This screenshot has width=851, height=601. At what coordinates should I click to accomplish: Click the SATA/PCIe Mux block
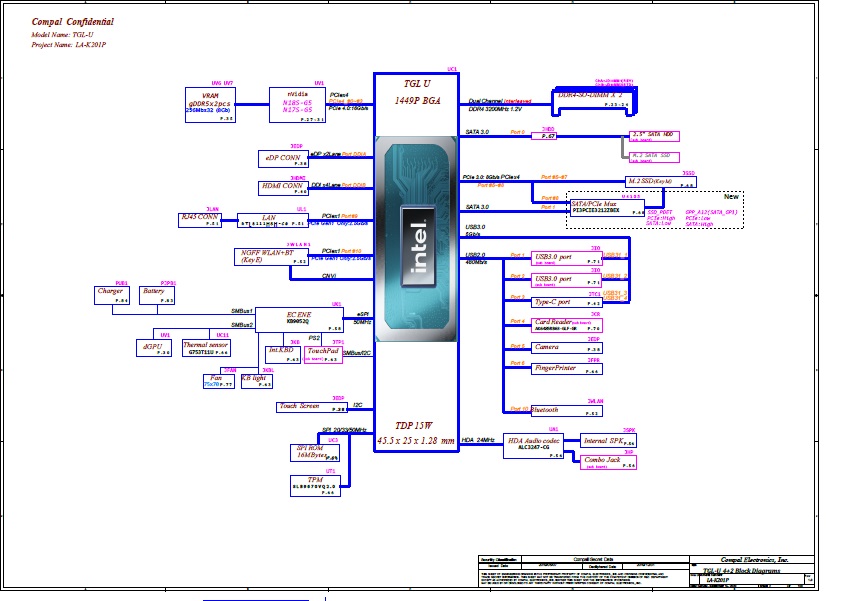coord(607,208)
